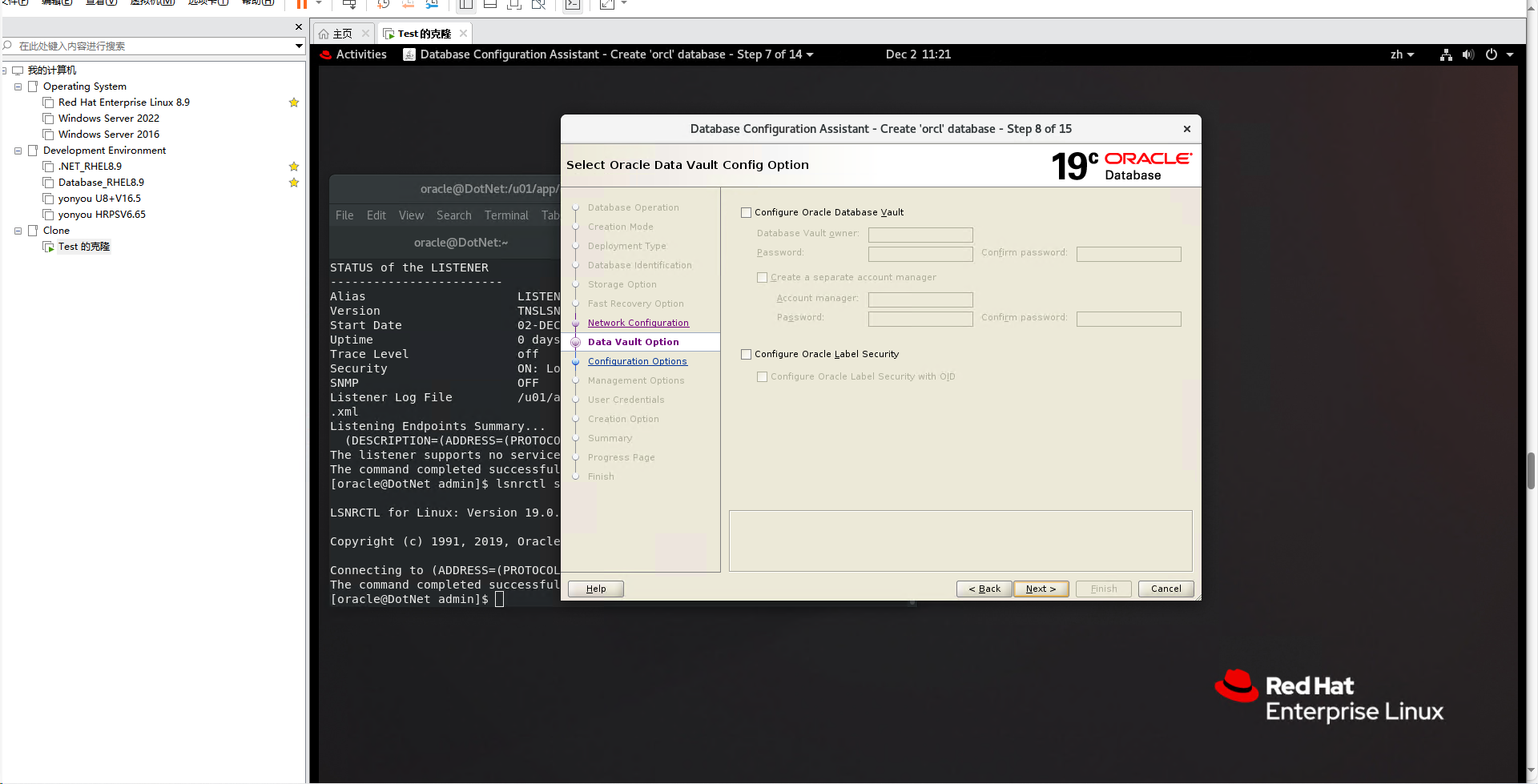
Task: Collapse the 我的计算机 root node
Action: (x=3, y=70)
